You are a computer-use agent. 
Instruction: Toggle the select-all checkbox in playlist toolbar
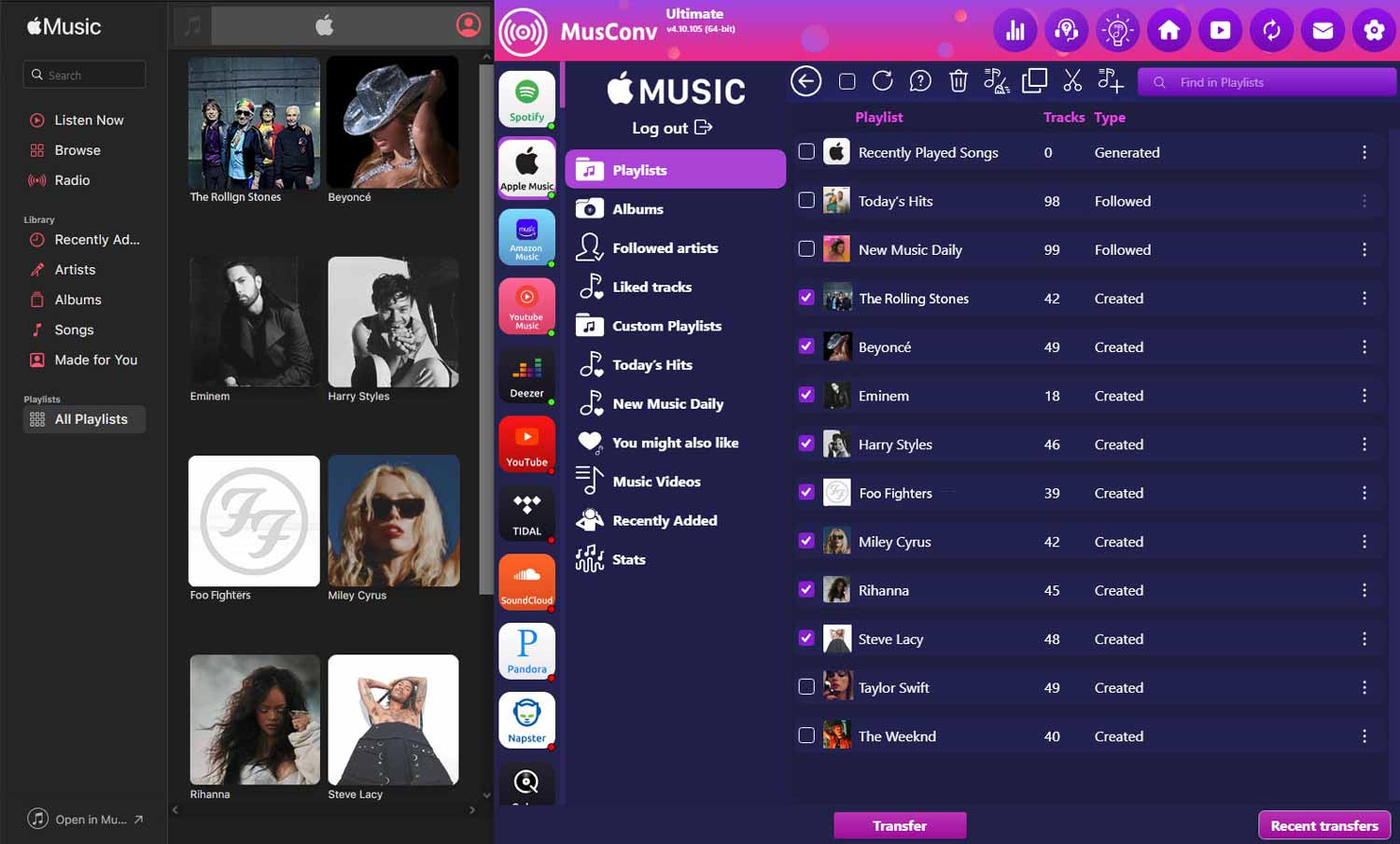(x=847, y=81)
